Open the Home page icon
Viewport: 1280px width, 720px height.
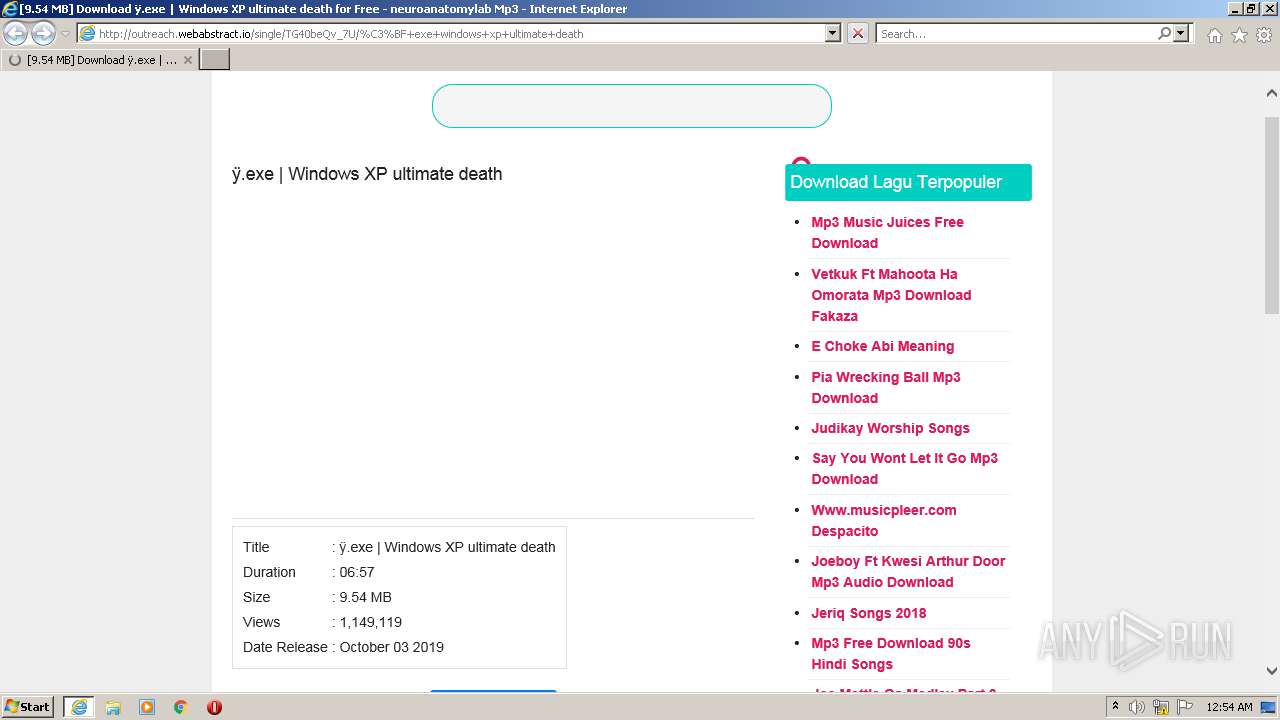[x=1214, y=35]
